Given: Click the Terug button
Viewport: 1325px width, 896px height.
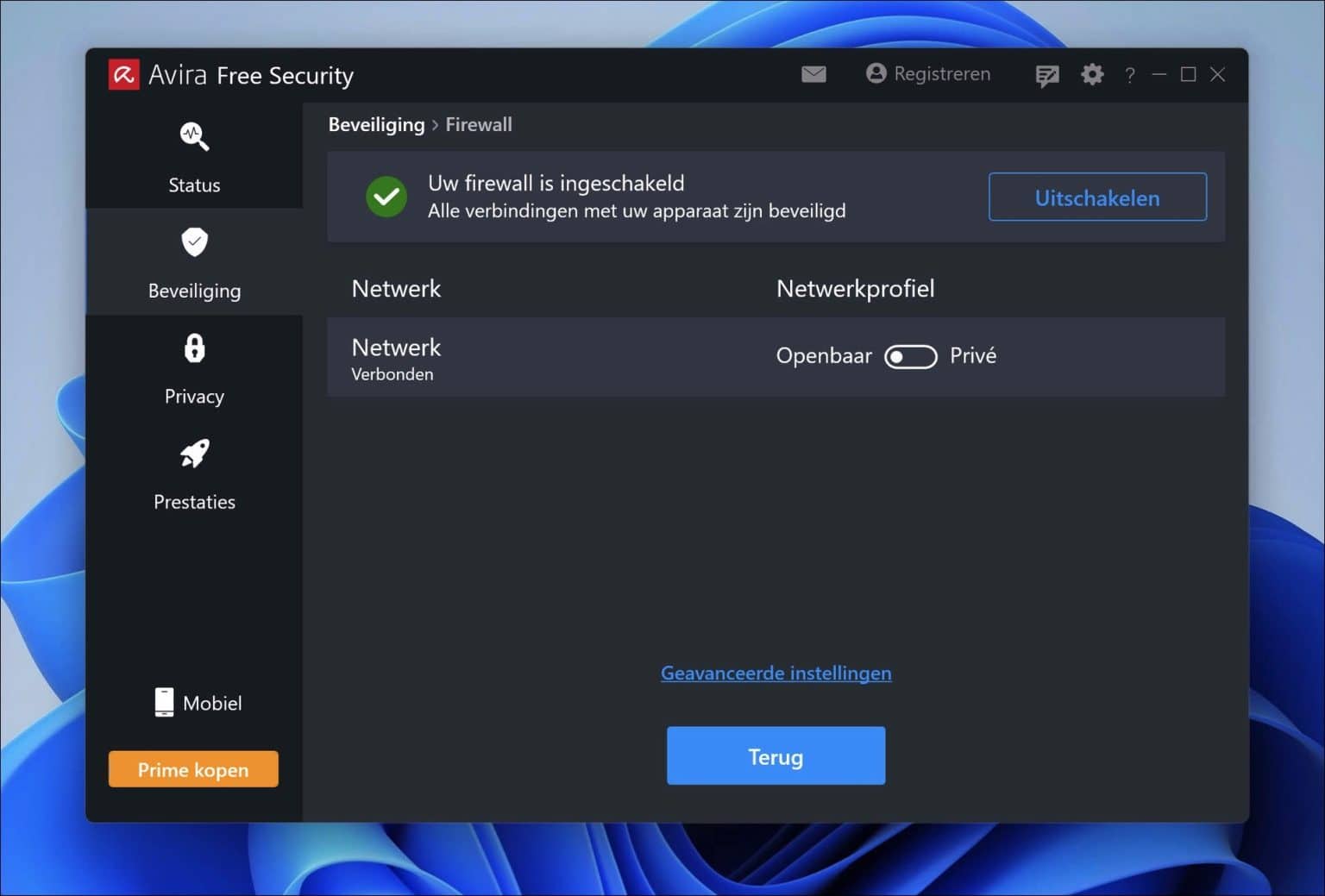Looking at the screenshot, I should click(776, 755).
